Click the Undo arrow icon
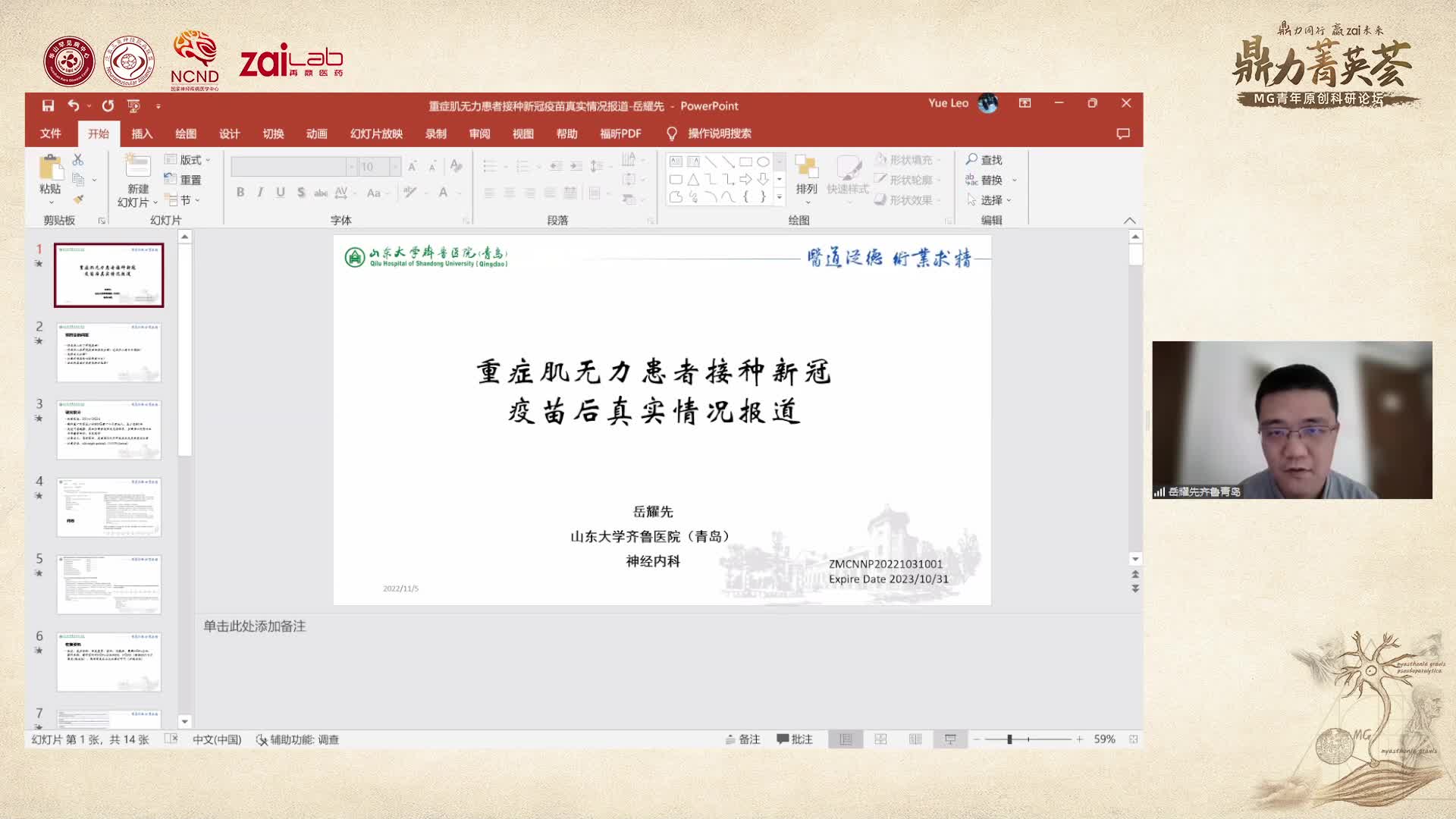Screen dimensions: 1456x819 click(74, 105)
